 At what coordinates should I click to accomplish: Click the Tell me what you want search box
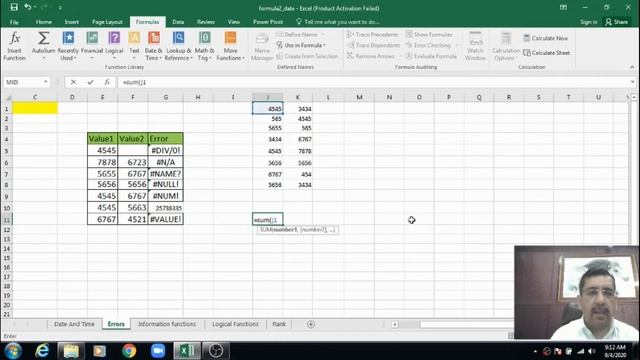coord(338,22)
